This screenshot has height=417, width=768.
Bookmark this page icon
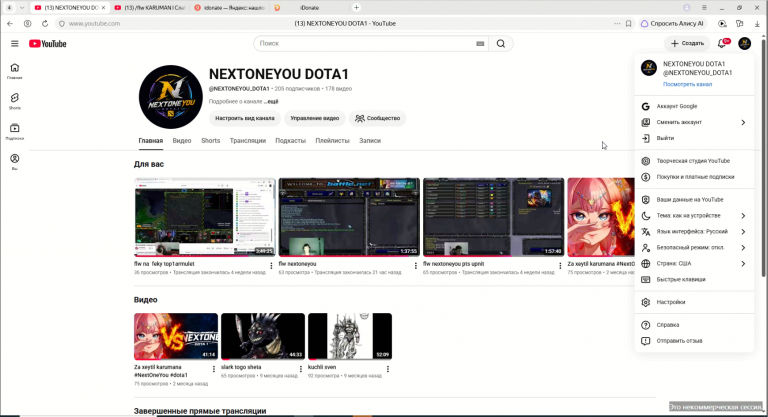click(x=628, y=24)
